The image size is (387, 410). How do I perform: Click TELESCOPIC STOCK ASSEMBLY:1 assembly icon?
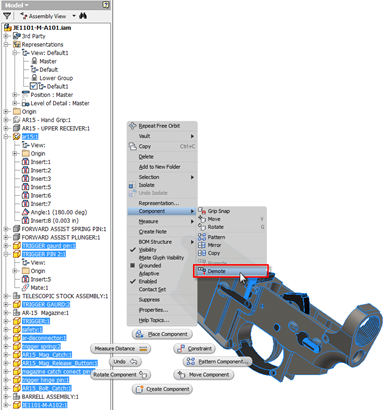pos(17,296)
